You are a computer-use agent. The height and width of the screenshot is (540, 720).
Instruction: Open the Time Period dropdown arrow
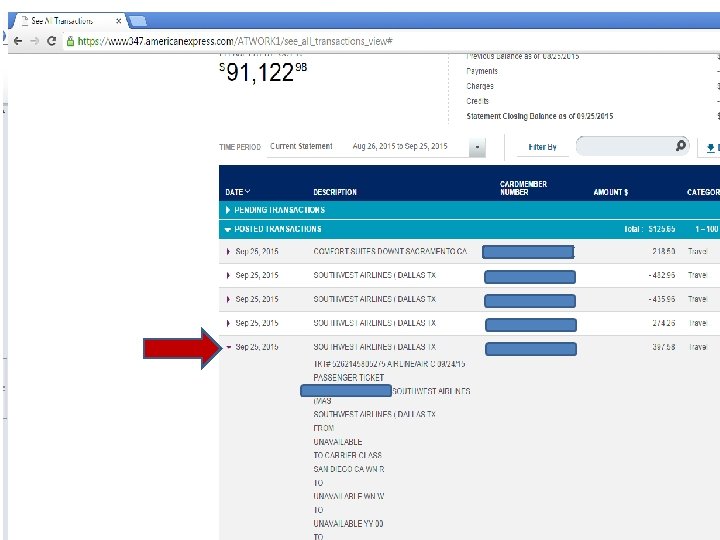(477, 147)
